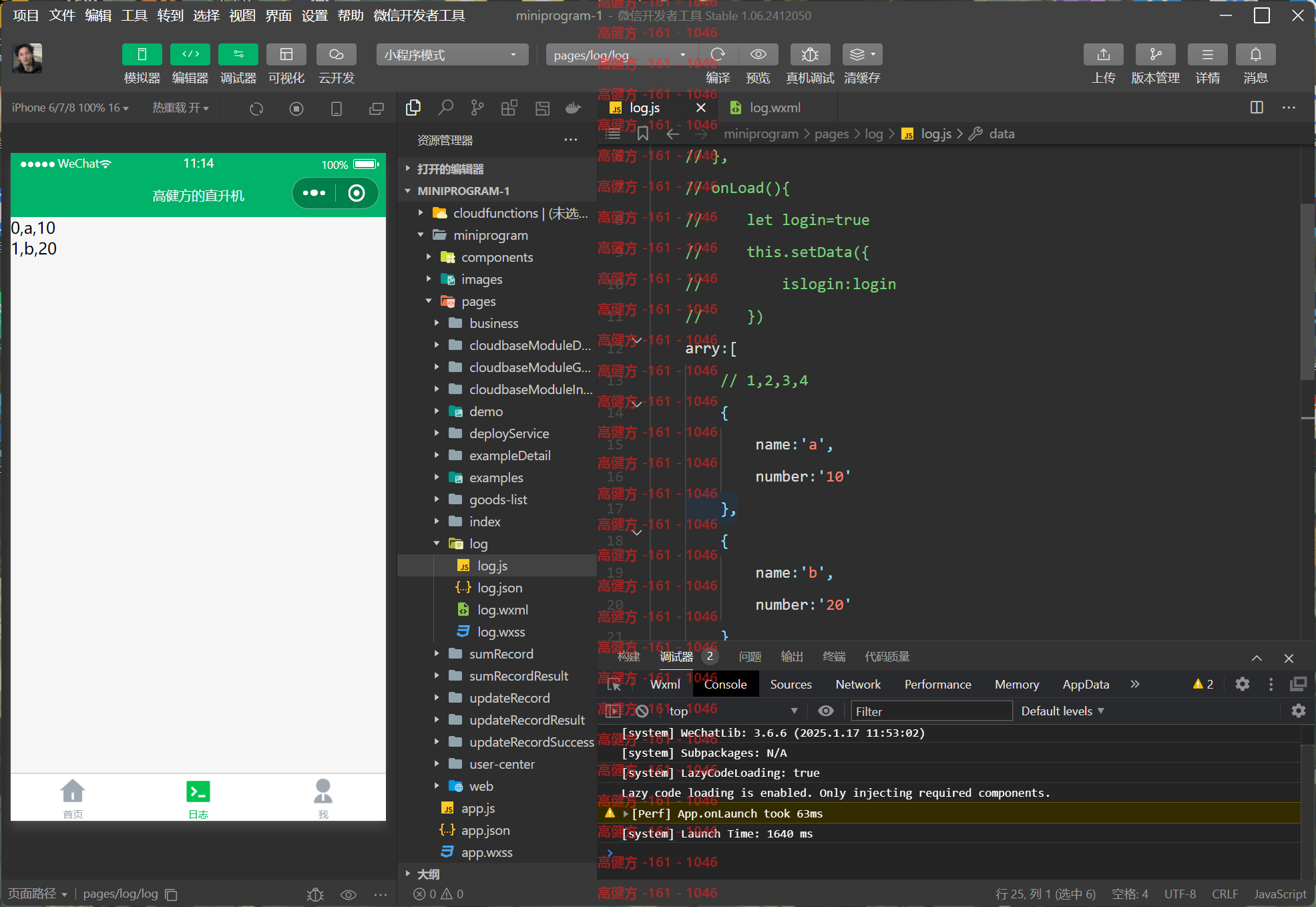Toggle console live expression eye icon
The width and height of the screenshot is (1316, 907).
click(826, 711)
